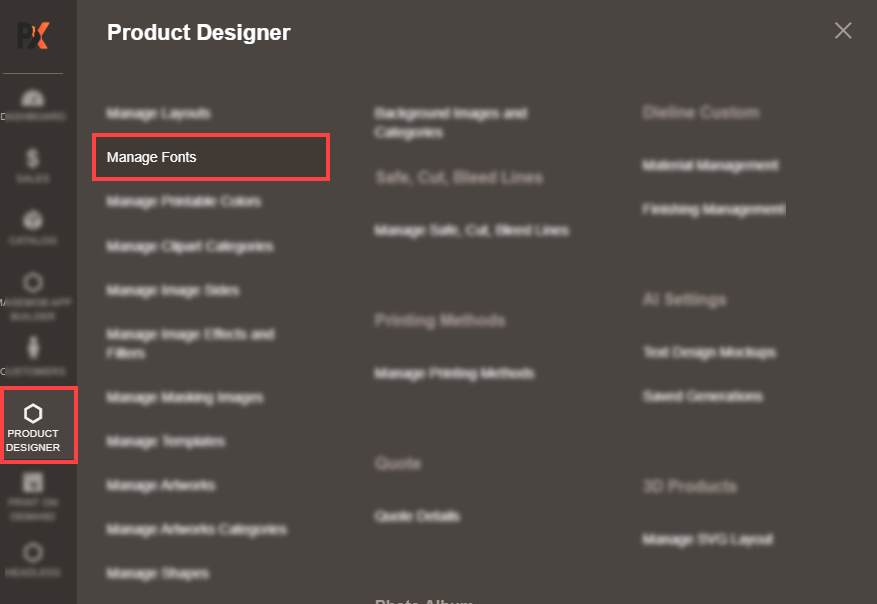Open the Print on Demand icon
The height and width of the screenshot is (604, 877).
[33, 497]
